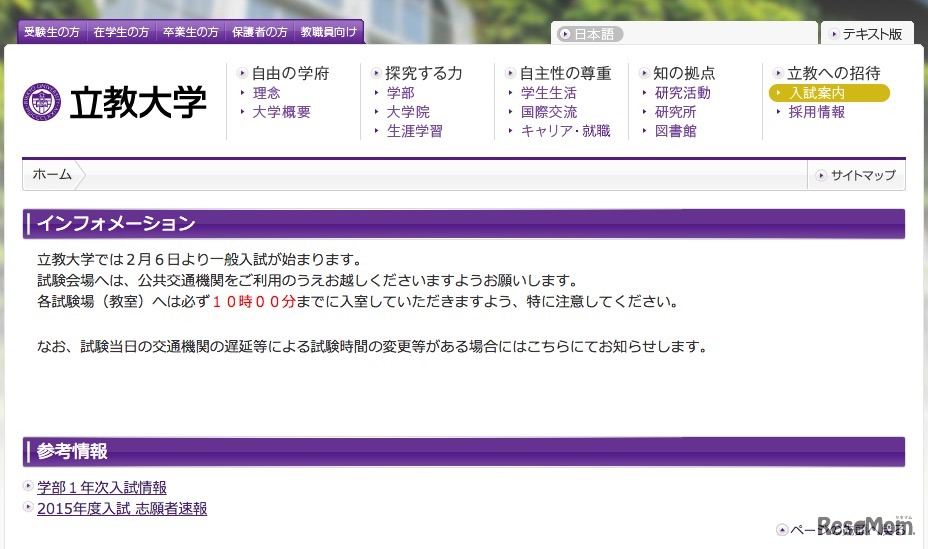Screen dimensions: 928x549
Task: Open the 自由の学府 menu heading
Action: tap(290, 73)
